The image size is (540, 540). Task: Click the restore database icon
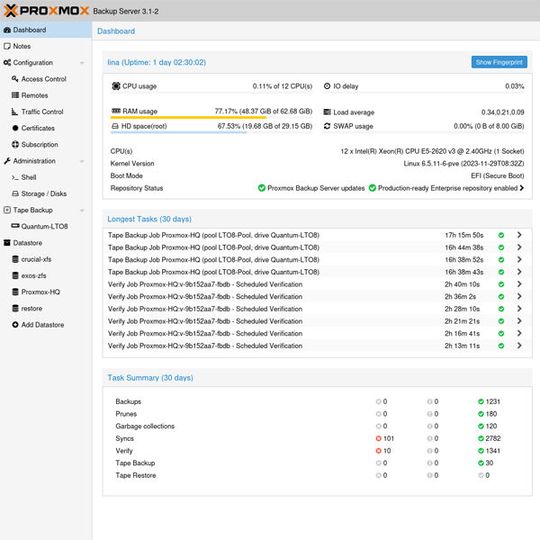coord(15,308)
